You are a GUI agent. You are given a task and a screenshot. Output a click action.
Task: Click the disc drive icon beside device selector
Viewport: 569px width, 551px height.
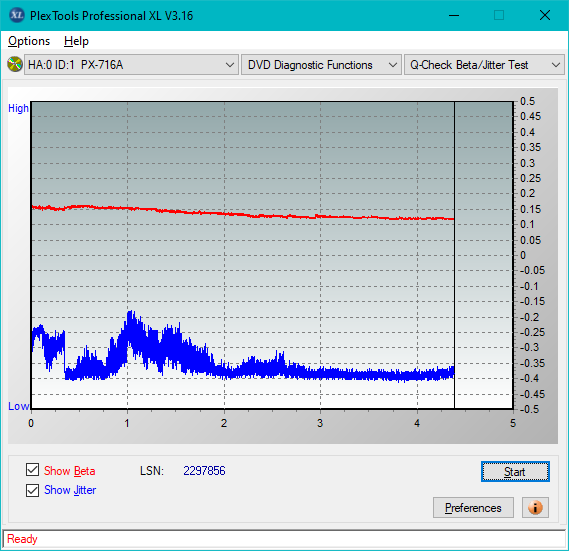pyautogui.click(x=15, y=65)
